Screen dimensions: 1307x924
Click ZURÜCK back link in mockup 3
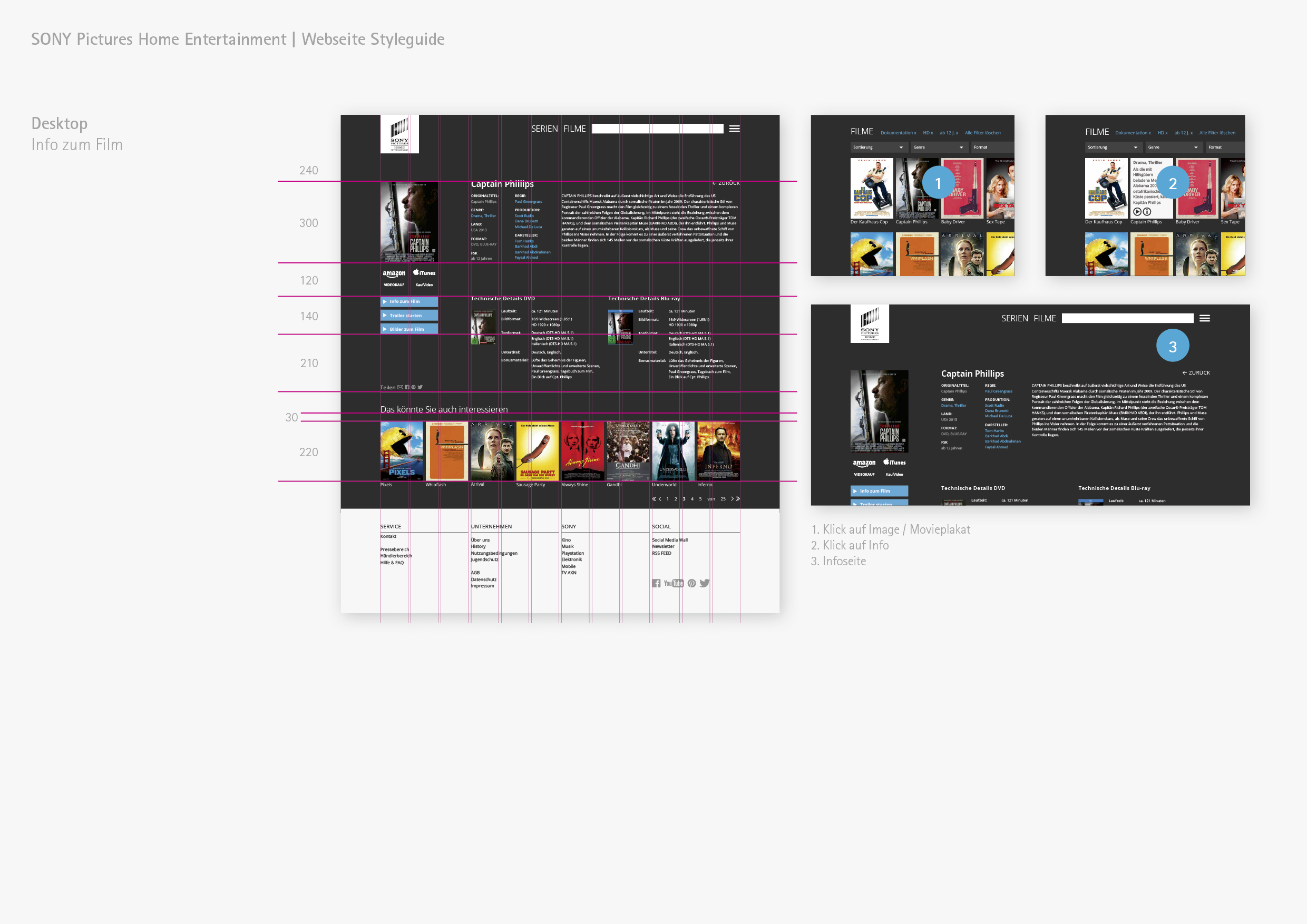pyautogui.click(x=1196, y=372)
